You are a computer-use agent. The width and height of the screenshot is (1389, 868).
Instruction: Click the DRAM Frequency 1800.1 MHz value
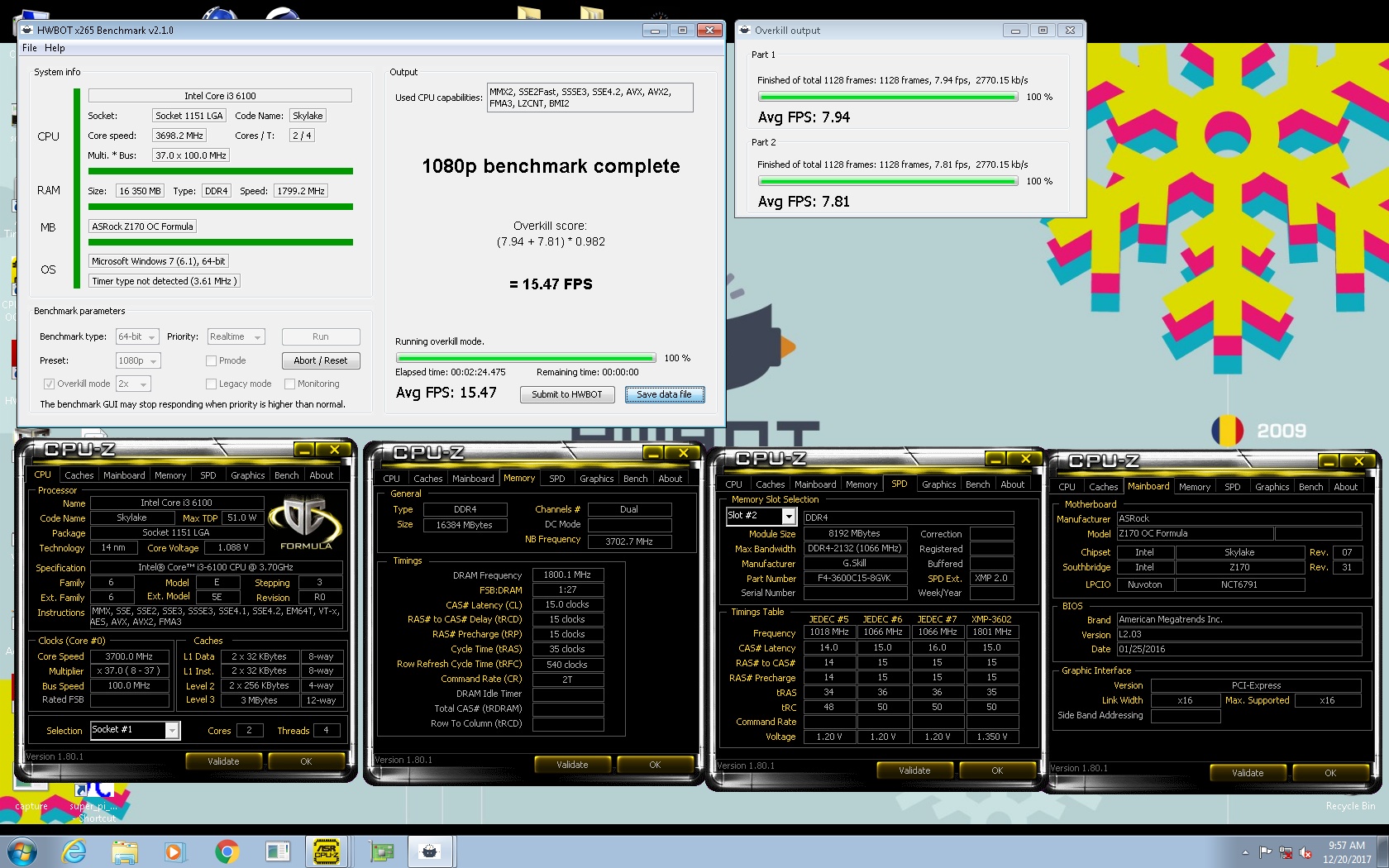[567, 575]
